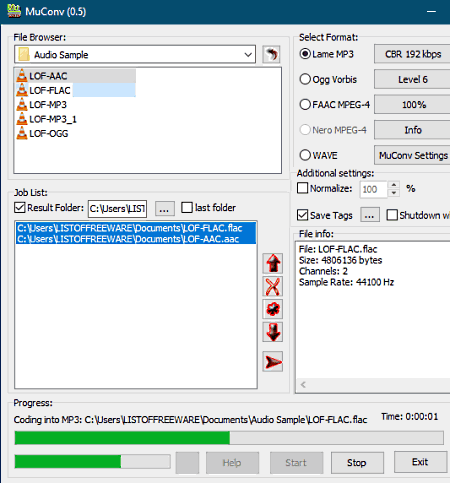Enable the last folder checkbox
The height and width of the screenshot is (483, 450).
[187, 207]
